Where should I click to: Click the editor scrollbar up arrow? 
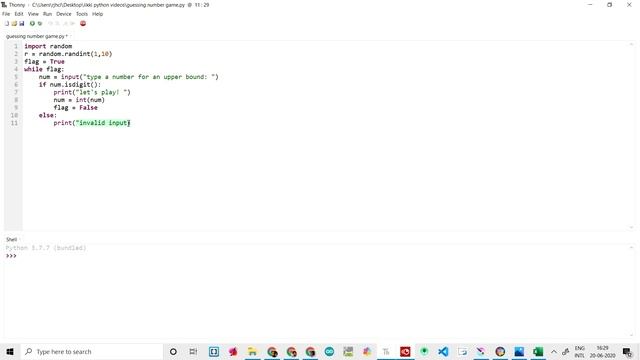click(631, 44)
